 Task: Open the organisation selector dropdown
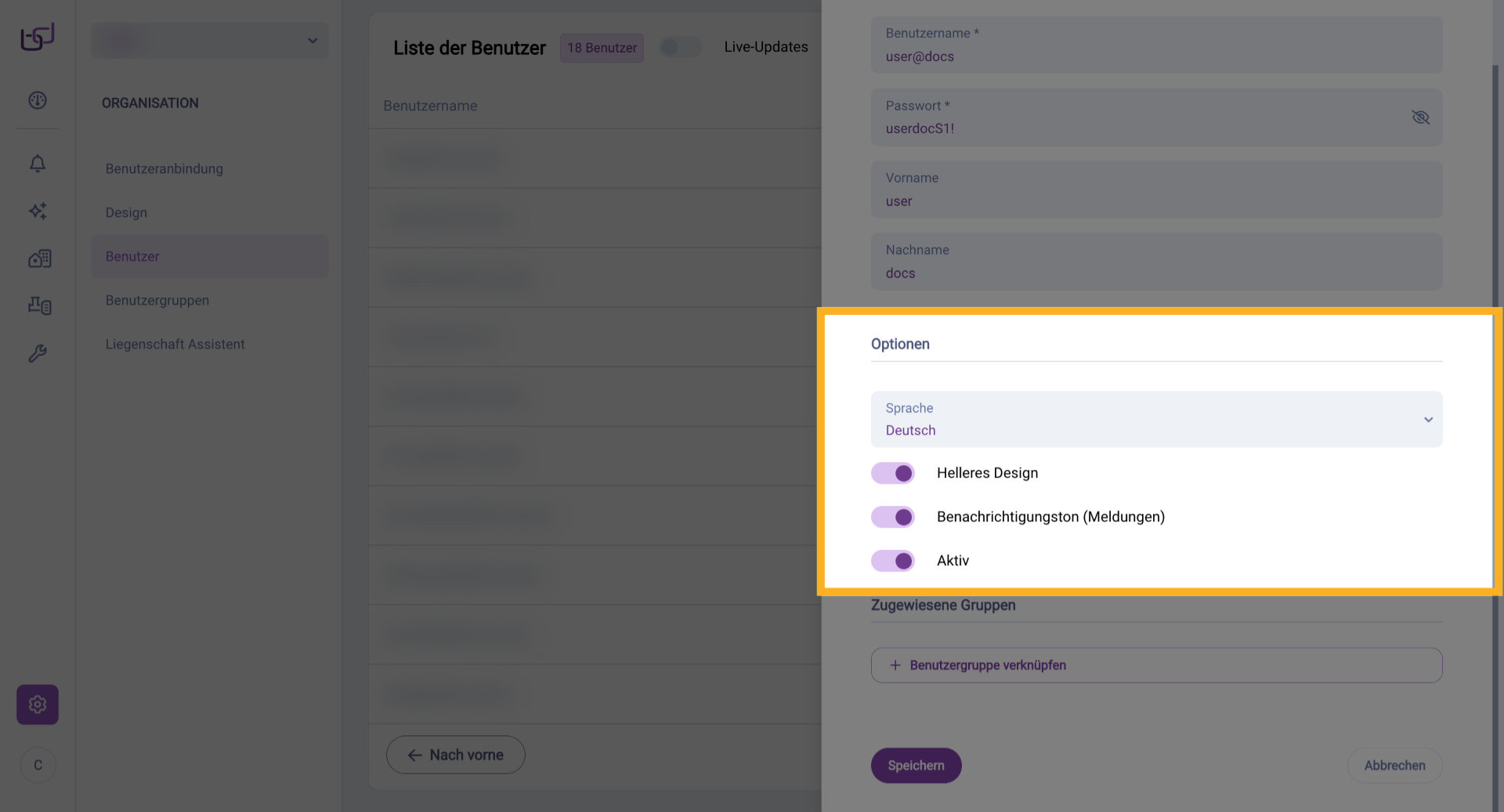pyautogui.click(x=210, y=41)
